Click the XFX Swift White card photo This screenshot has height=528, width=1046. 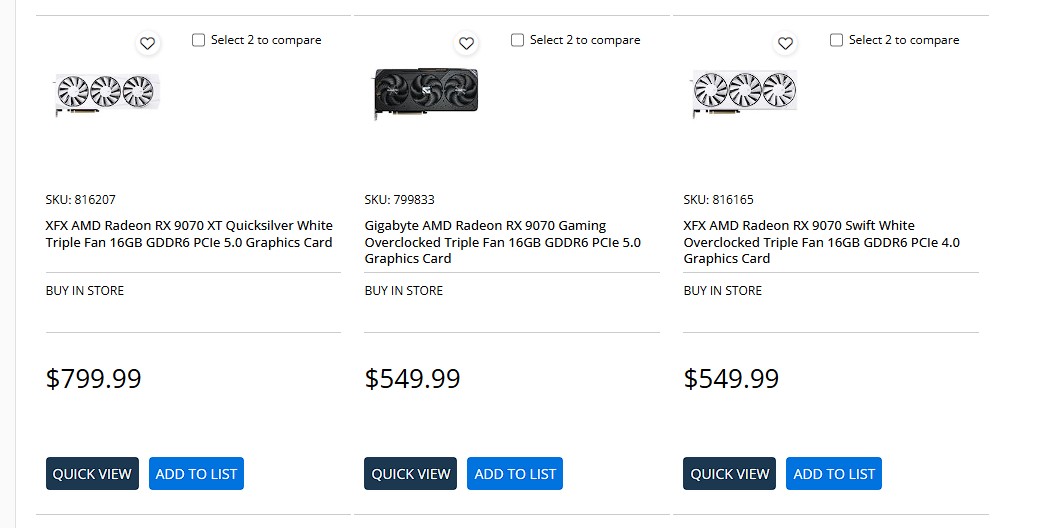click(745, 93)
